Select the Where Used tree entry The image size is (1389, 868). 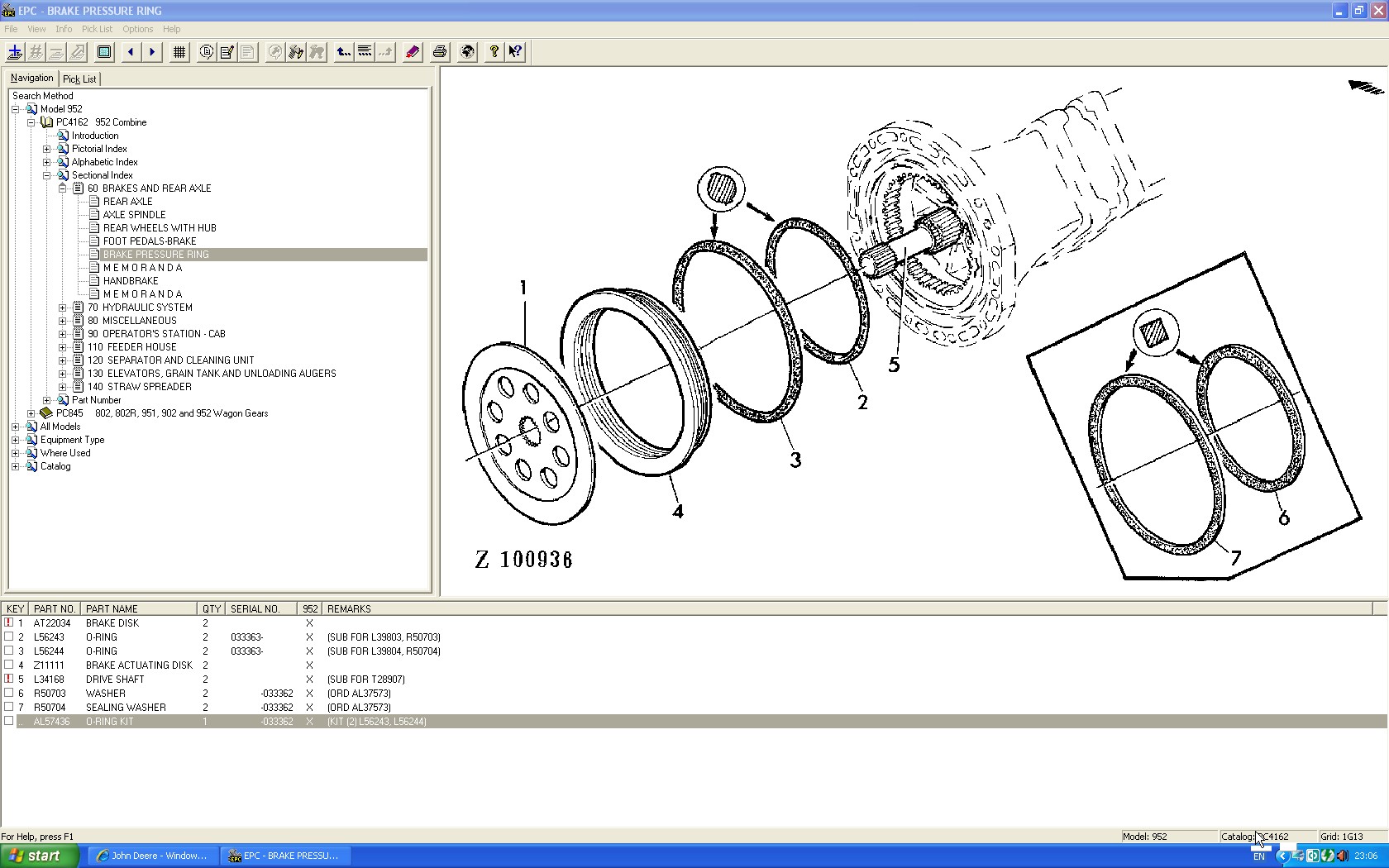[x=65, y=453]
